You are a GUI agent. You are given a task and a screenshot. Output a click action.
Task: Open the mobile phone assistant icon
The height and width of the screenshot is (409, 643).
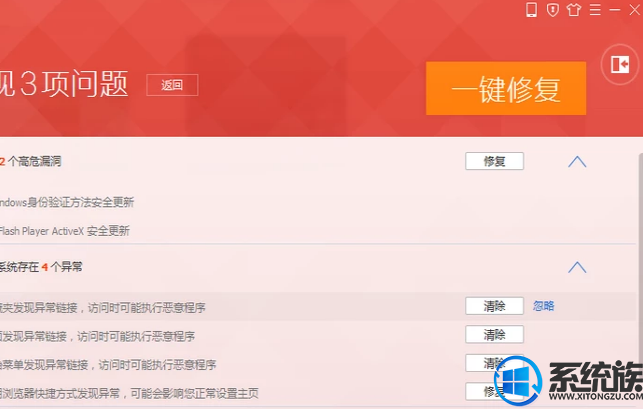pos(531,9)
